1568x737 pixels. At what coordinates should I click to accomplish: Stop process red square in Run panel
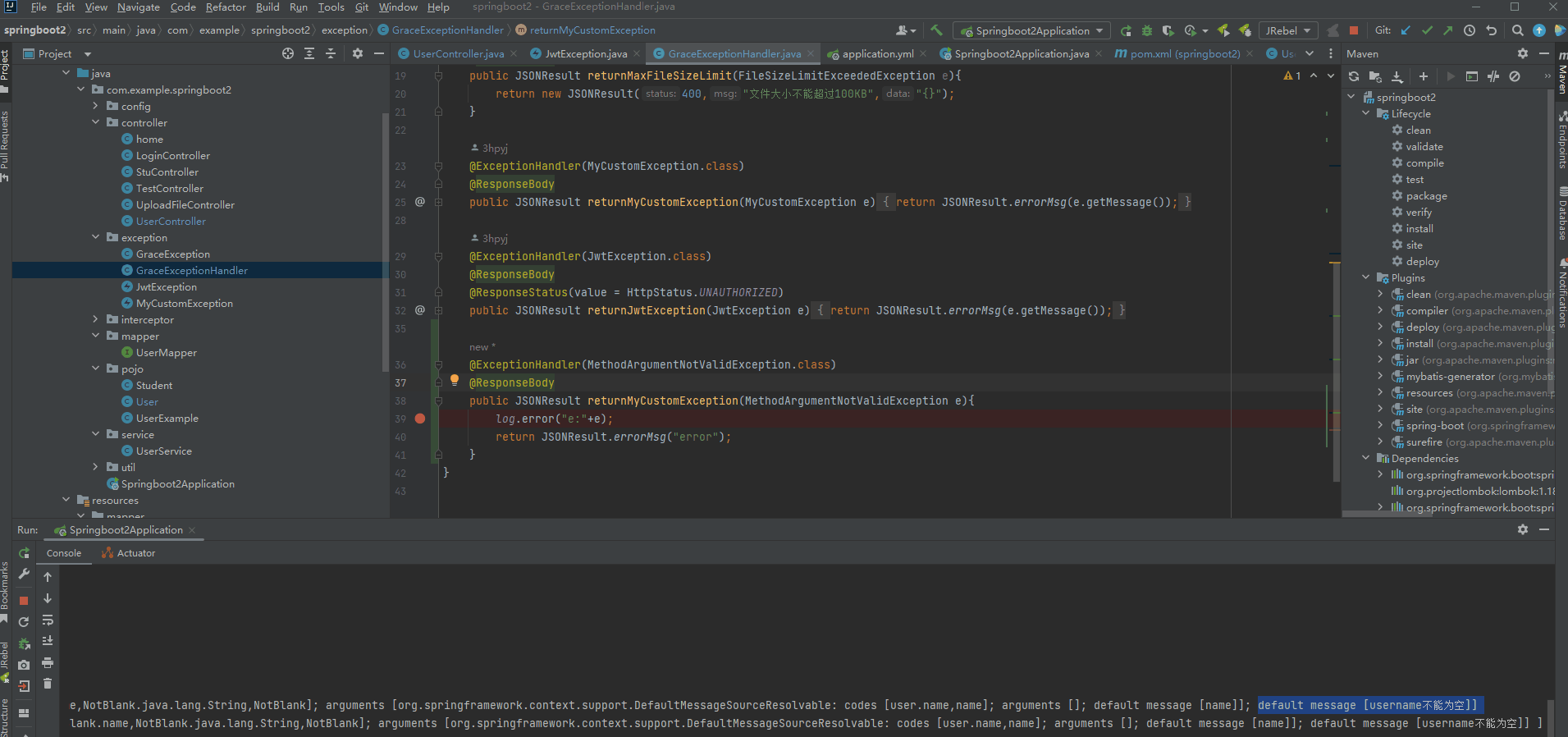tap(24, 601)
